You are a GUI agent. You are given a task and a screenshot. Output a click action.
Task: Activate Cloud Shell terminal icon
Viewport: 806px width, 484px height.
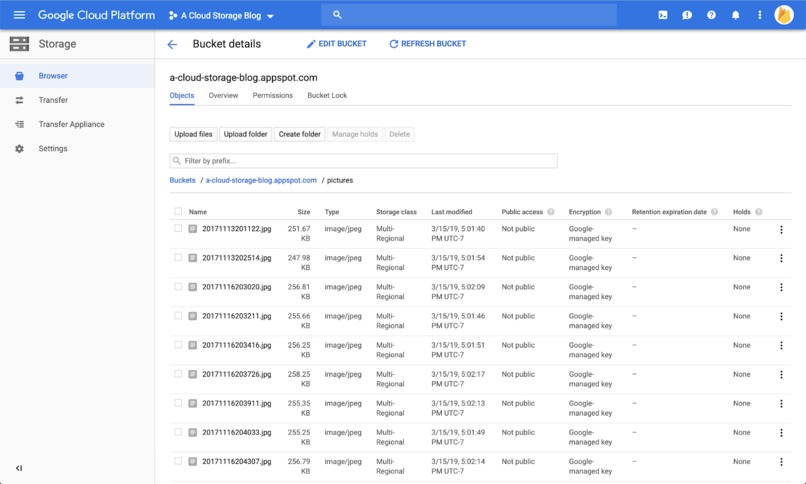click(663, 15)
